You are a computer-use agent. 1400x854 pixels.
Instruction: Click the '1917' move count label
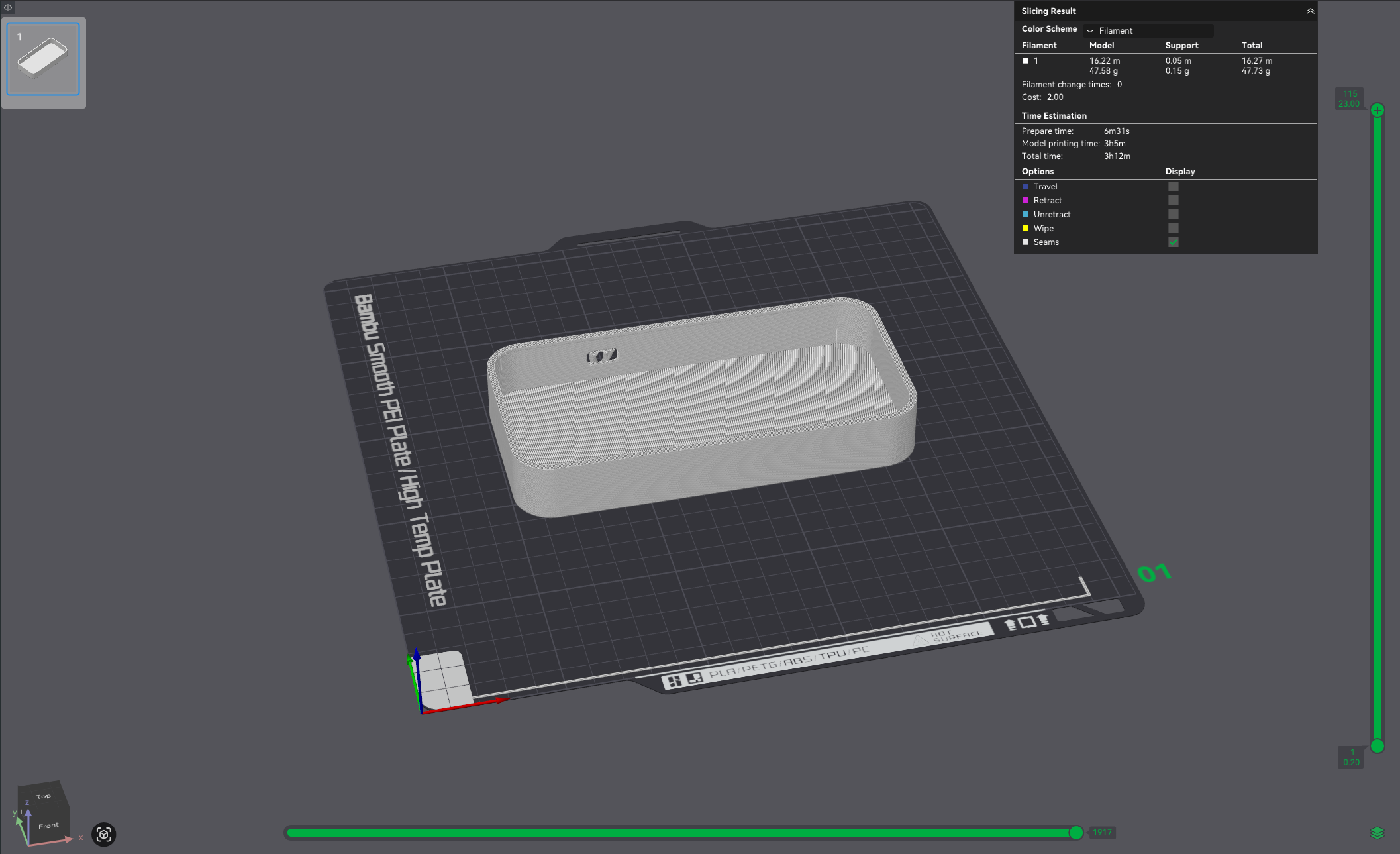tap(1102, 833)
